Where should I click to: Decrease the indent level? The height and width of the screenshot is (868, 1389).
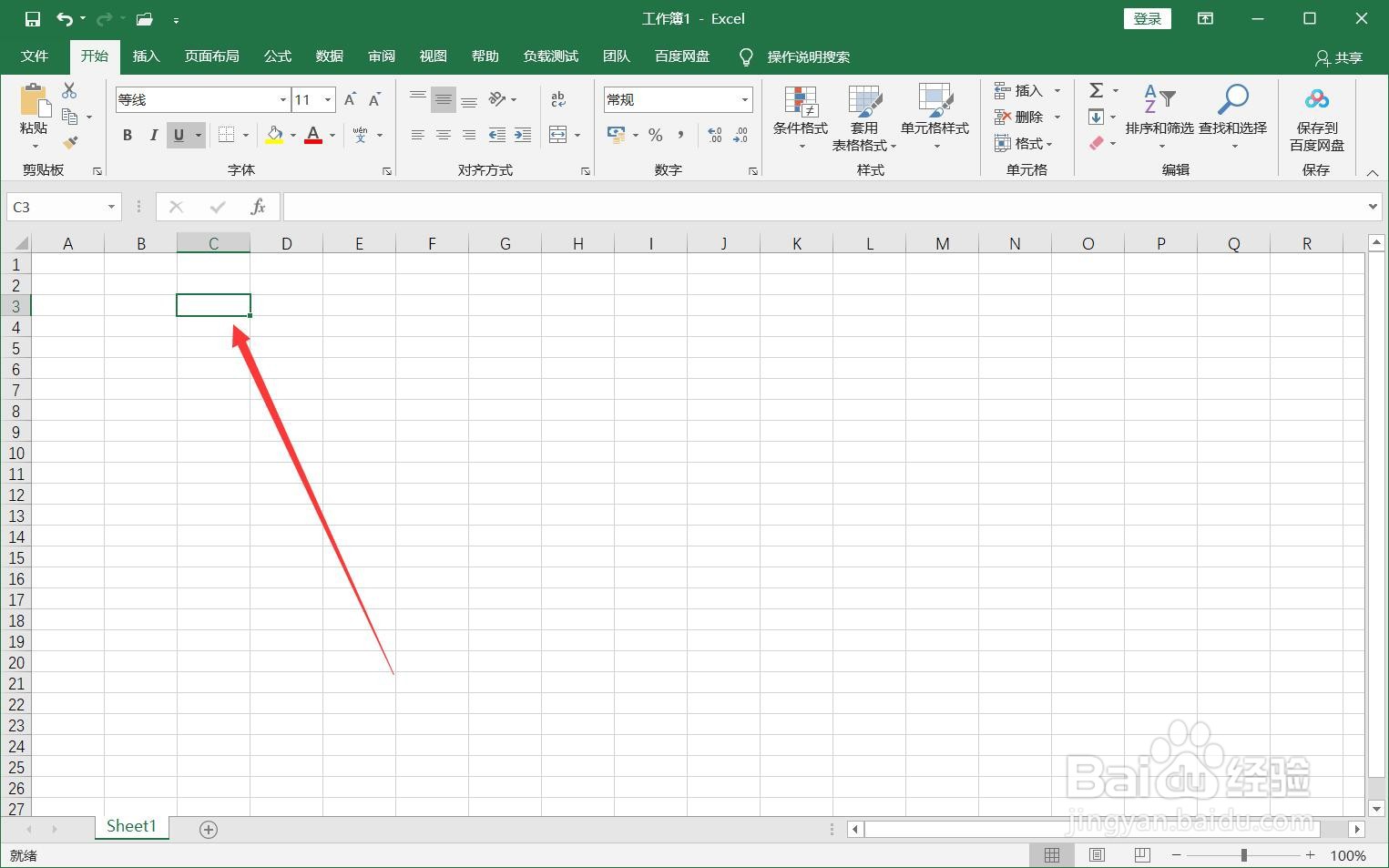click(497, 135)
